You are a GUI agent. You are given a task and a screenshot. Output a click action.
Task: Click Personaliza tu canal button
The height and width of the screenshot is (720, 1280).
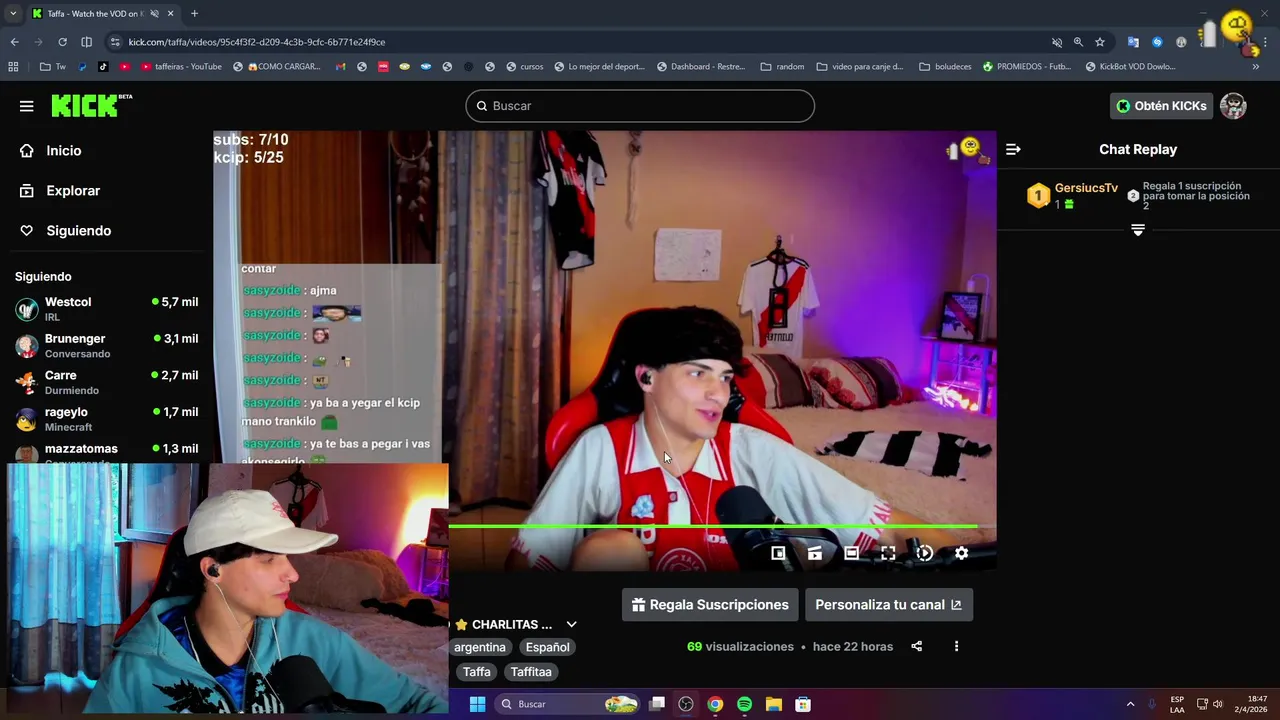888,605
